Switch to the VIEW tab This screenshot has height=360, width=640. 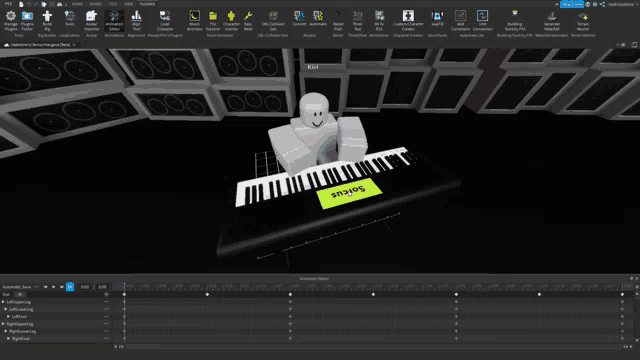[129, 4]
